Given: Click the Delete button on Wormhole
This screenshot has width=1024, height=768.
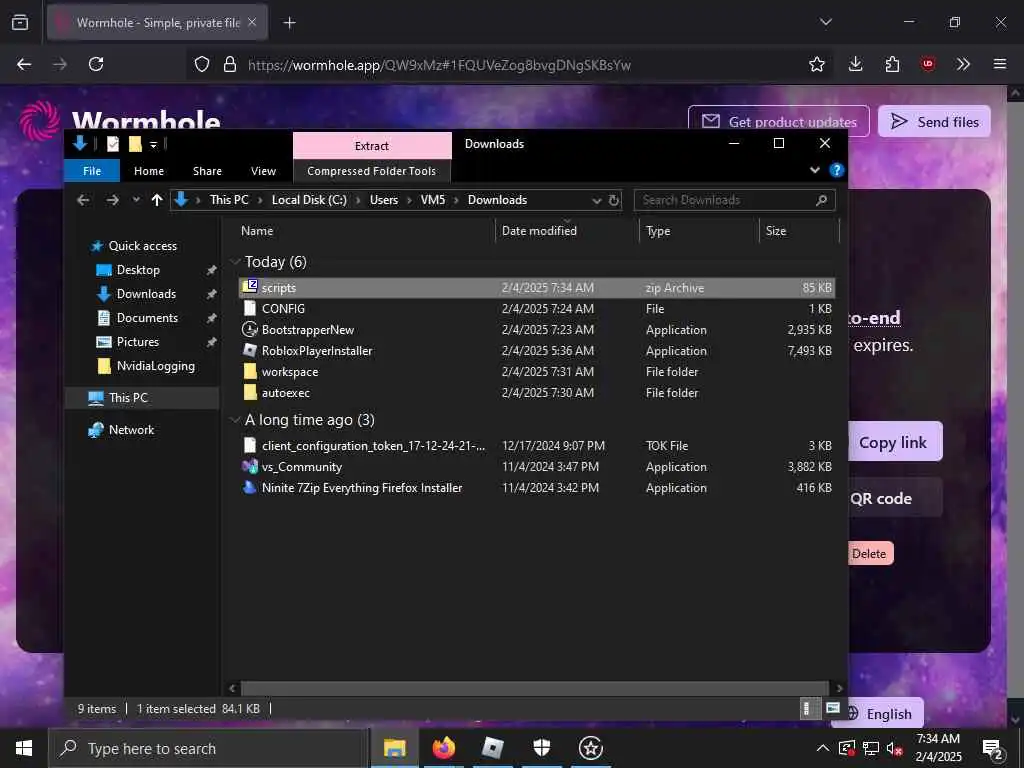Looking at the screenshot, I should click(869, 554).
